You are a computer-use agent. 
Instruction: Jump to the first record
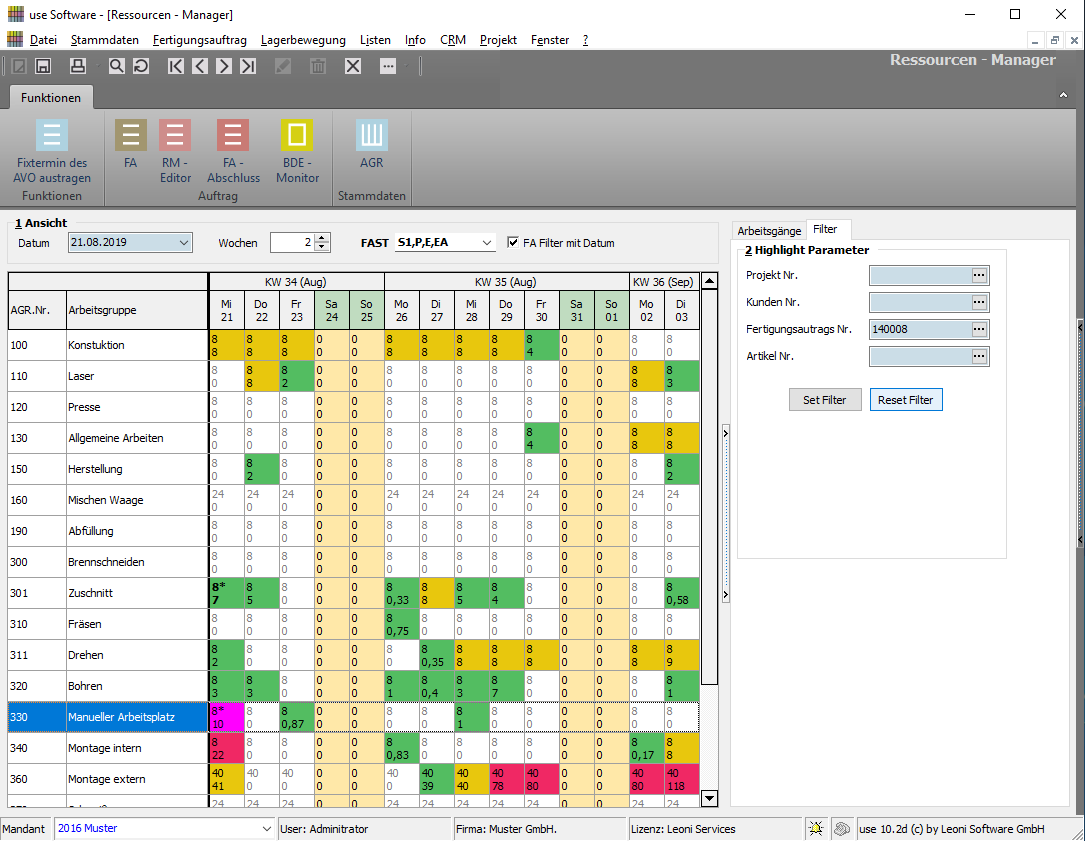tap(176, 66)
